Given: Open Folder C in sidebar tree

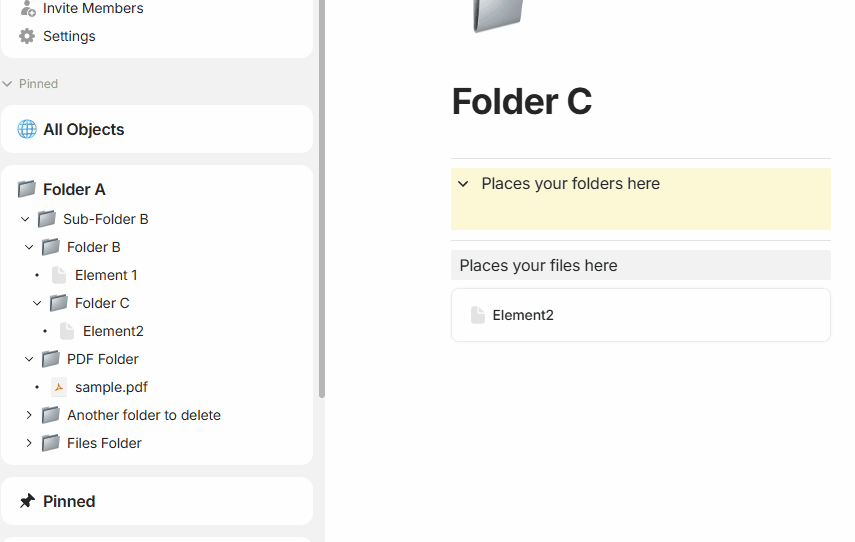Looking at the screenshot, I should tap(103, 303).
